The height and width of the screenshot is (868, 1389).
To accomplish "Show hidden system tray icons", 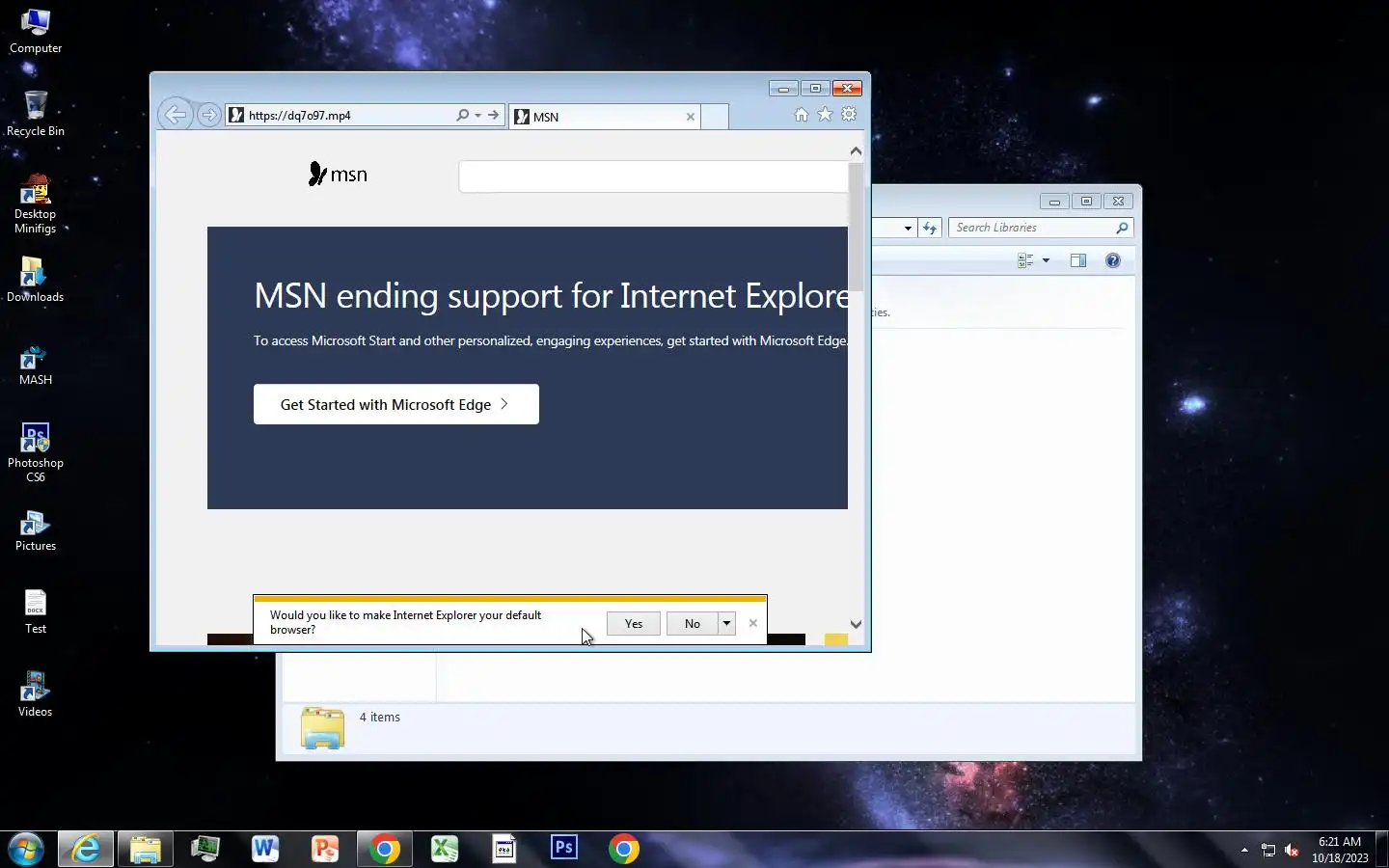I will coord(1244,850).
